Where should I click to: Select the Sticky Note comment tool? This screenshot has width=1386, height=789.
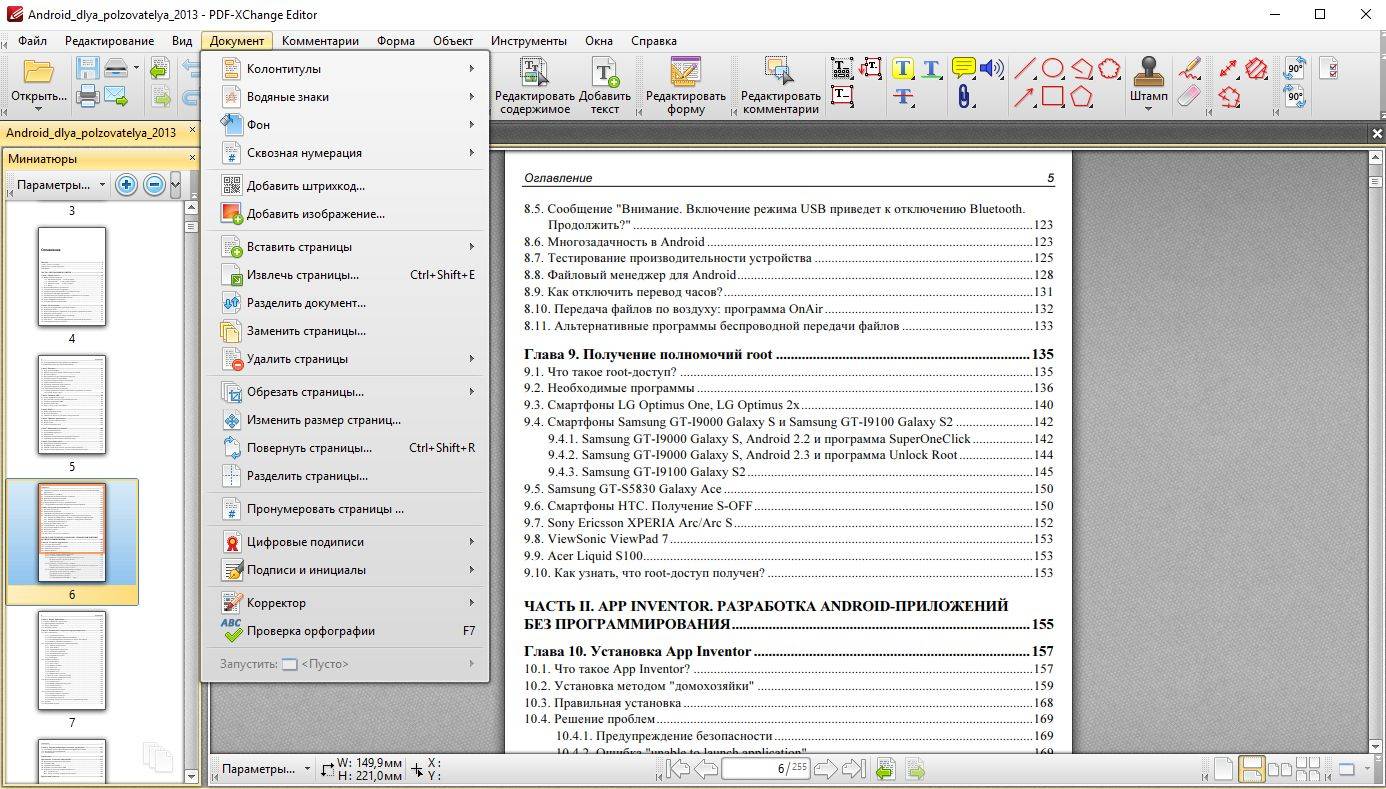click(963, 68)
